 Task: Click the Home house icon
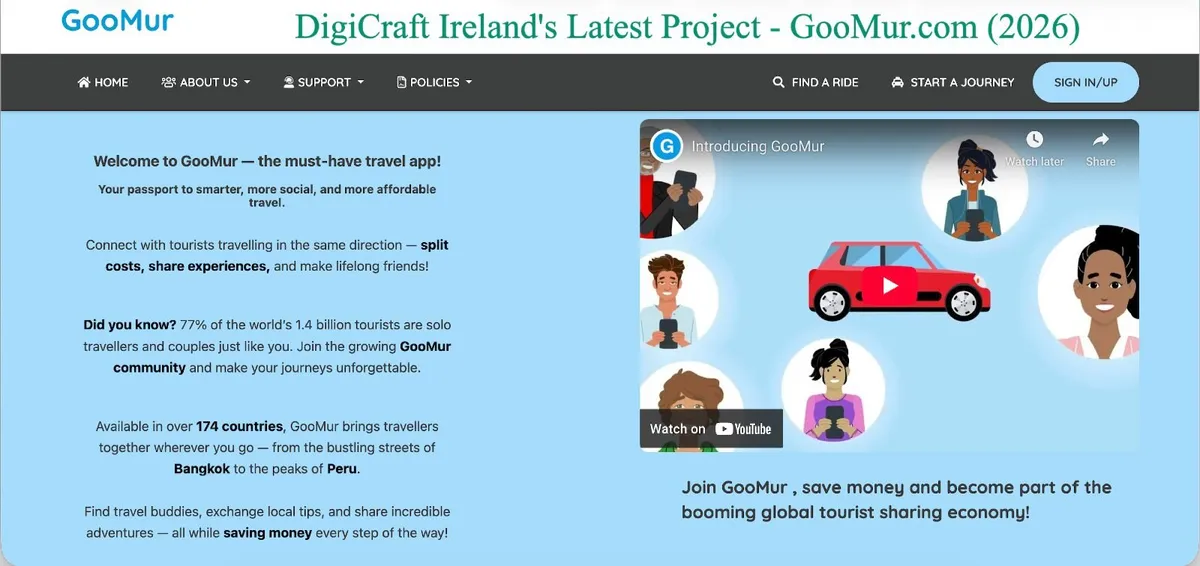84,82
